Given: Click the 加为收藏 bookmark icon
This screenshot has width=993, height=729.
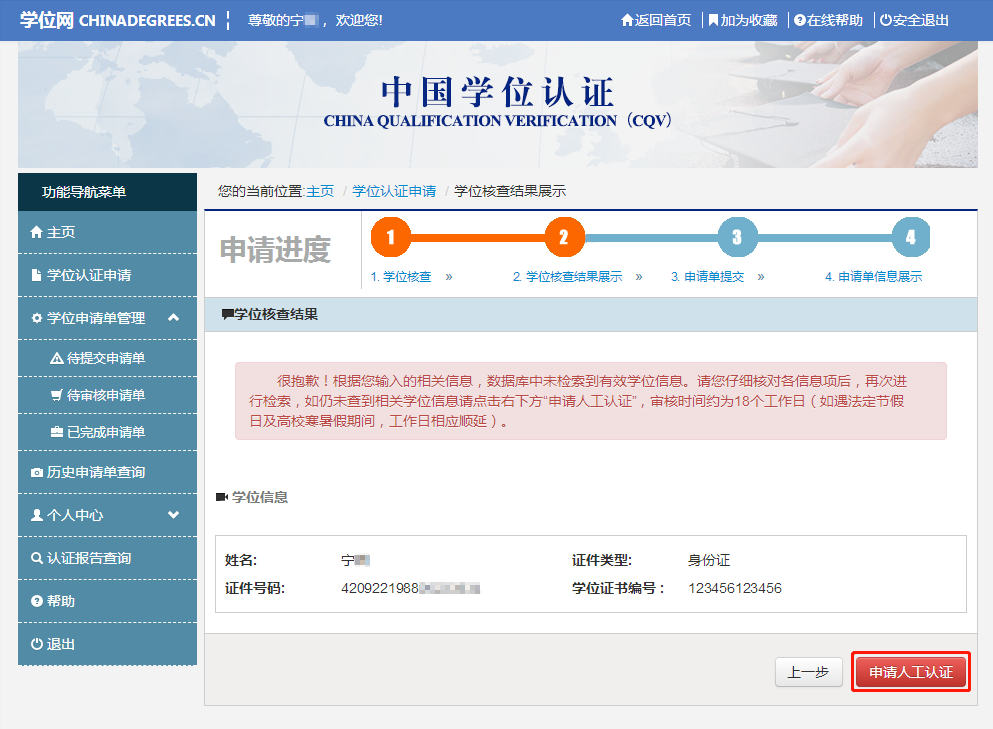Looking at the screenshot, I should coord(713,20).
